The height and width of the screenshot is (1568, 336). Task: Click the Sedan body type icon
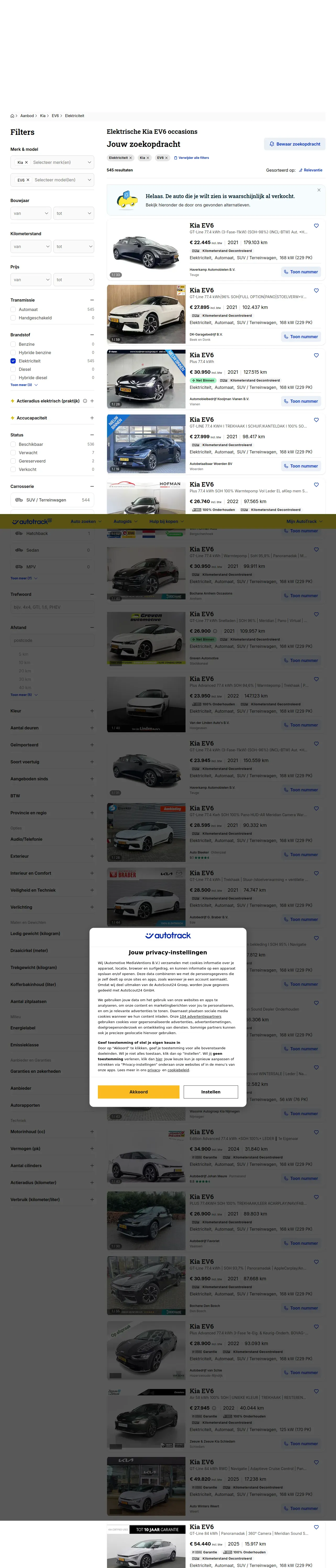click(19, 550)
